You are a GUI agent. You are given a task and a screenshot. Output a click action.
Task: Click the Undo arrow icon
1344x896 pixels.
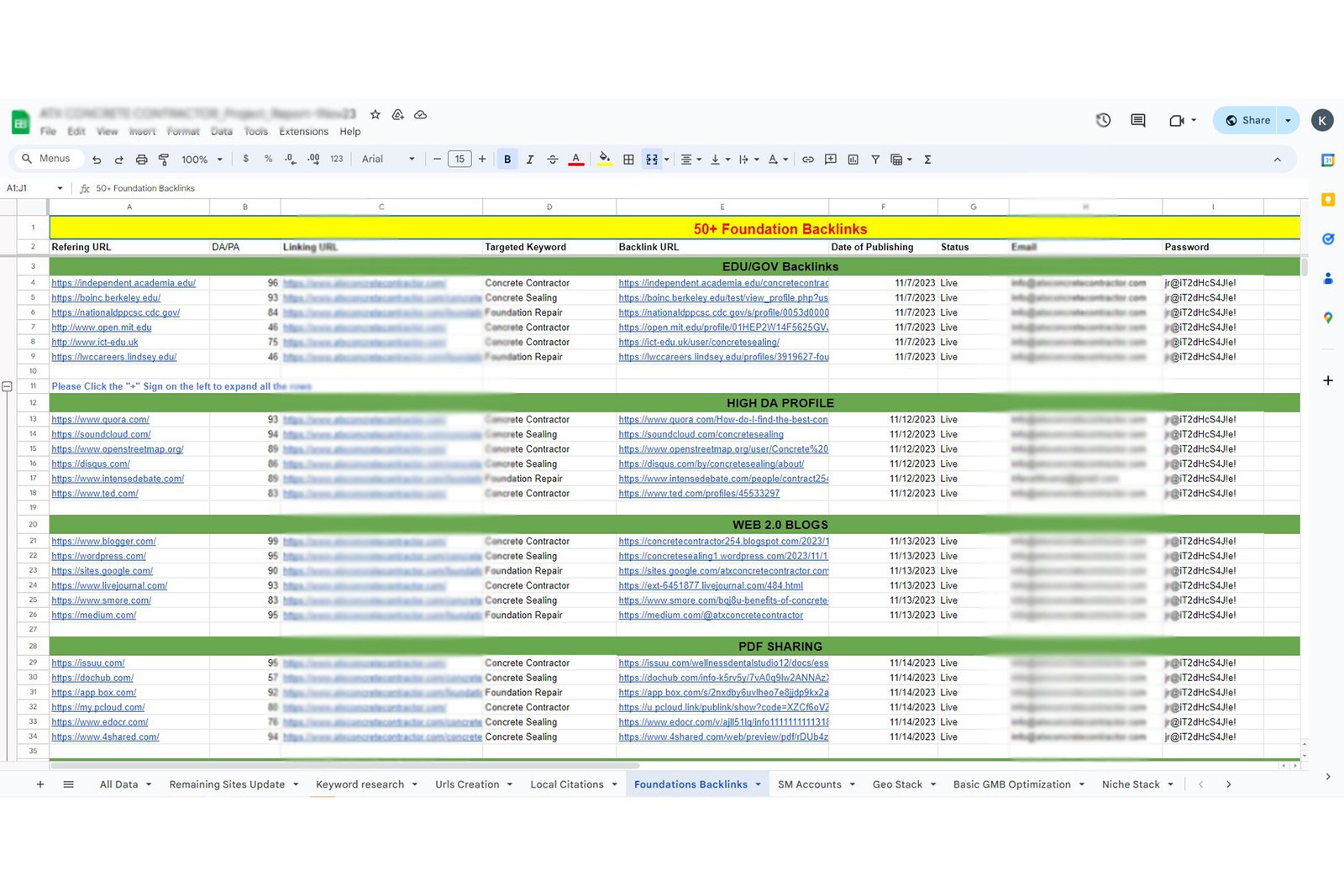pos(97,160)
